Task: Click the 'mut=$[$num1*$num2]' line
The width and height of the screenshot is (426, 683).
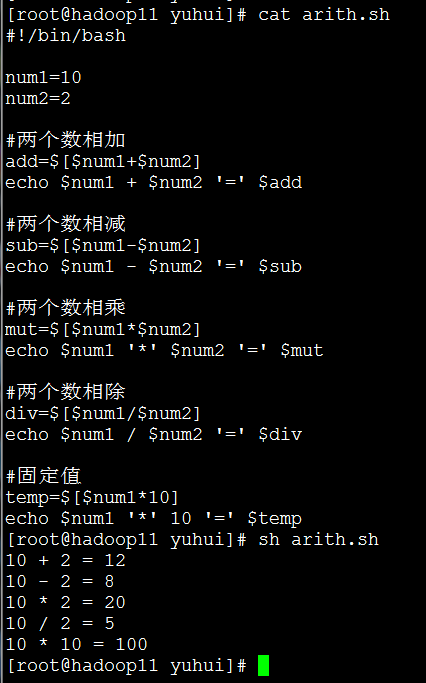Action: (x=103, y=330)
